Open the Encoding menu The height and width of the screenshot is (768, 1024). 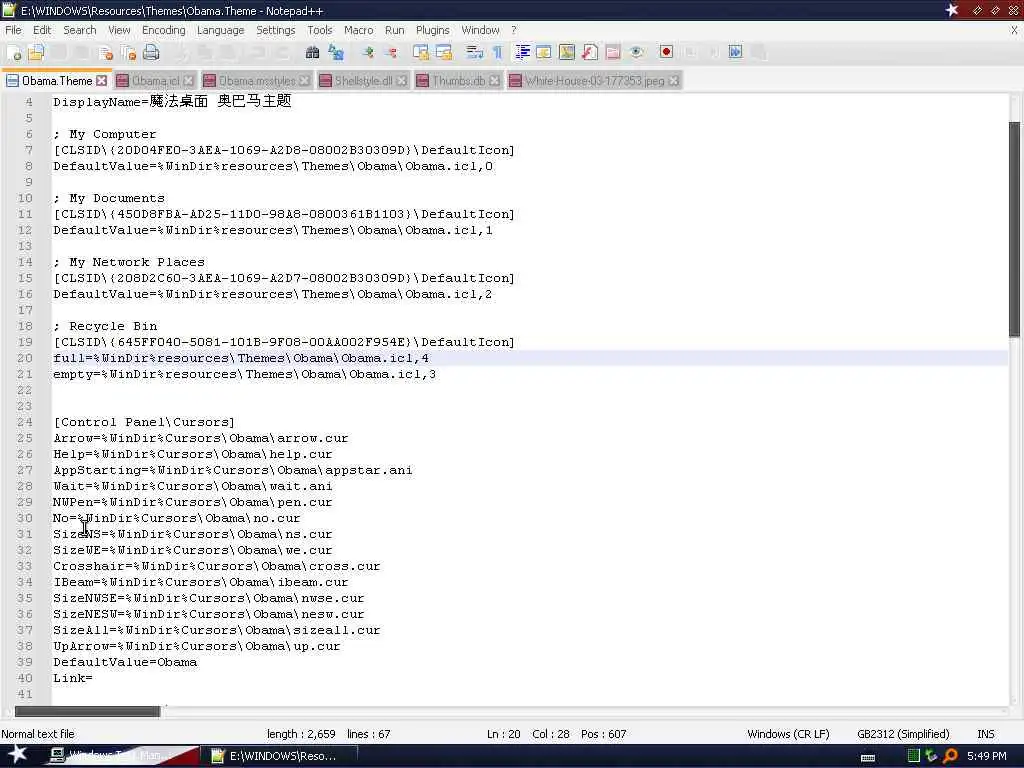(163, 30)
